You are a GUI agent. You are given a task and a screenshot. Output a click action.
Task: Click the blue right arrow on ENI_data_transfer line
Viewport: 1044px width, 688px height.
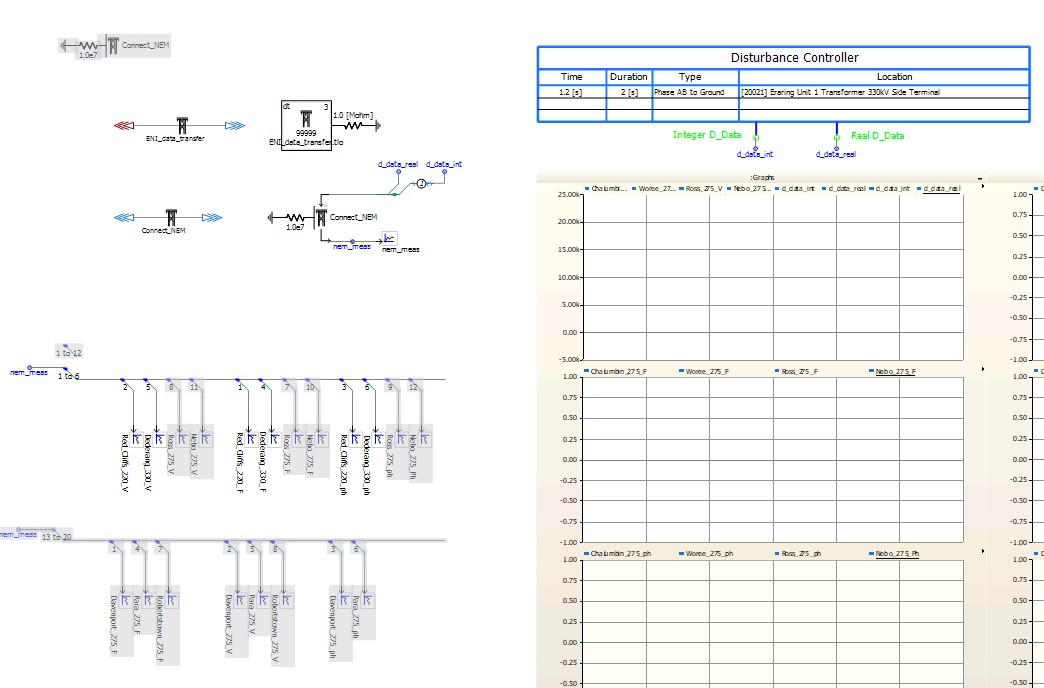pyautogui.click(x=234, y=125)
